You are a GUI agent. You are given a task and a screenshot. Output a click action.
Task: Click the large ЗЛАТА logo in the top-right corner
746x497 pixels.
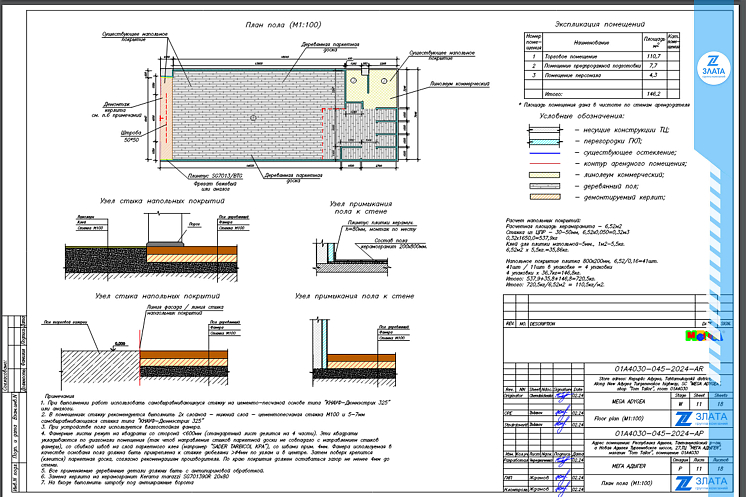(x=714, y=72)
